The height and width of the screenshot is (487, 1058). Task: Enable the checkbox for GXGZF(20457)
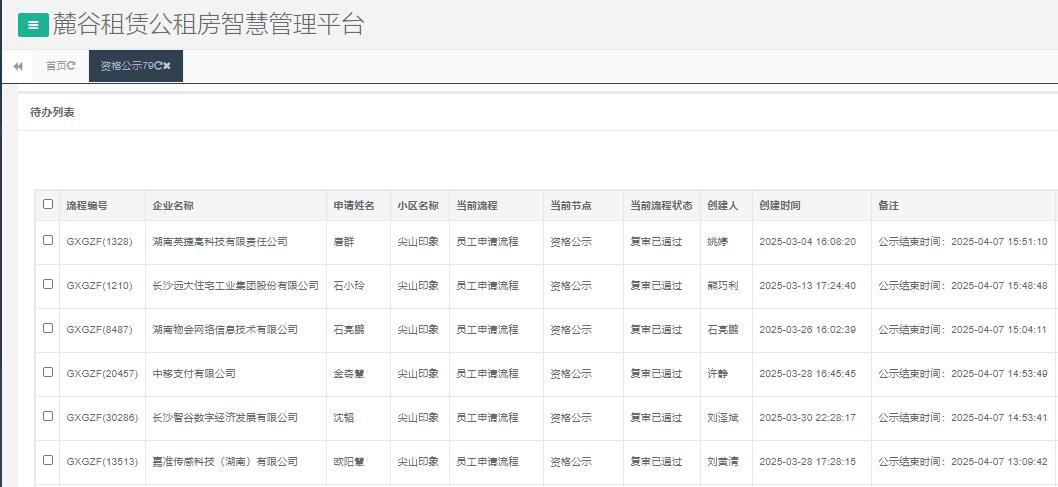click(48, 372)
